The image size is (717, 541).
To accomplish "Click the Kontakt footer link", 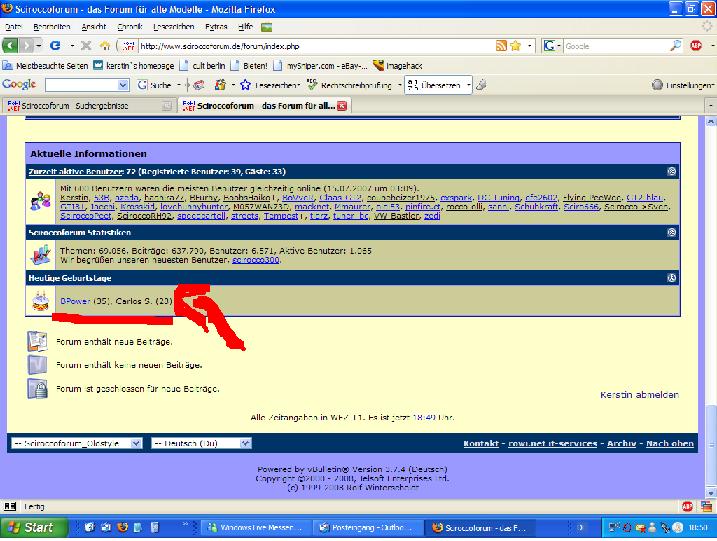I will click(481, 443).
